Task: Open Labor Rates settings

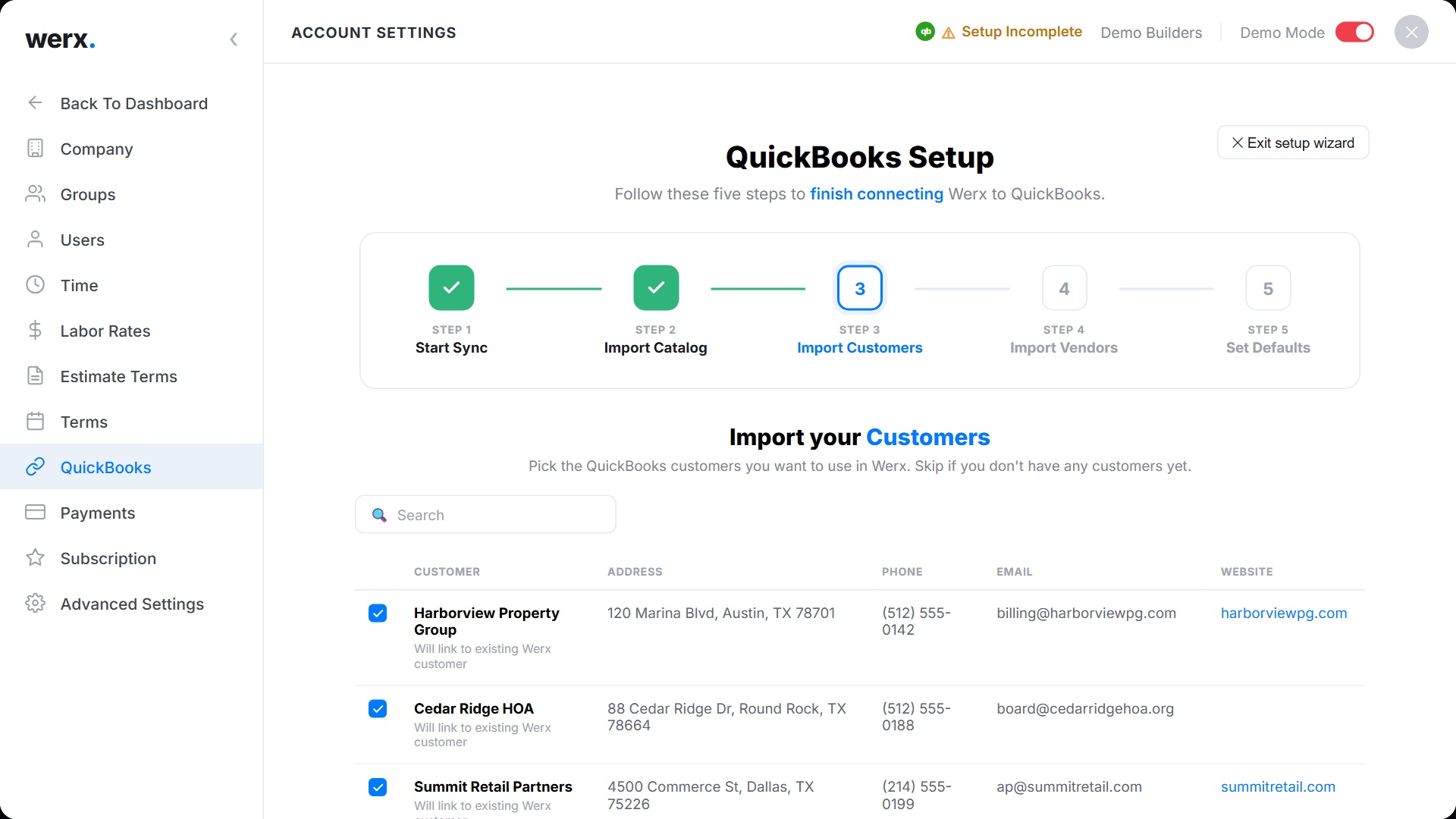Action: point(131,331)
